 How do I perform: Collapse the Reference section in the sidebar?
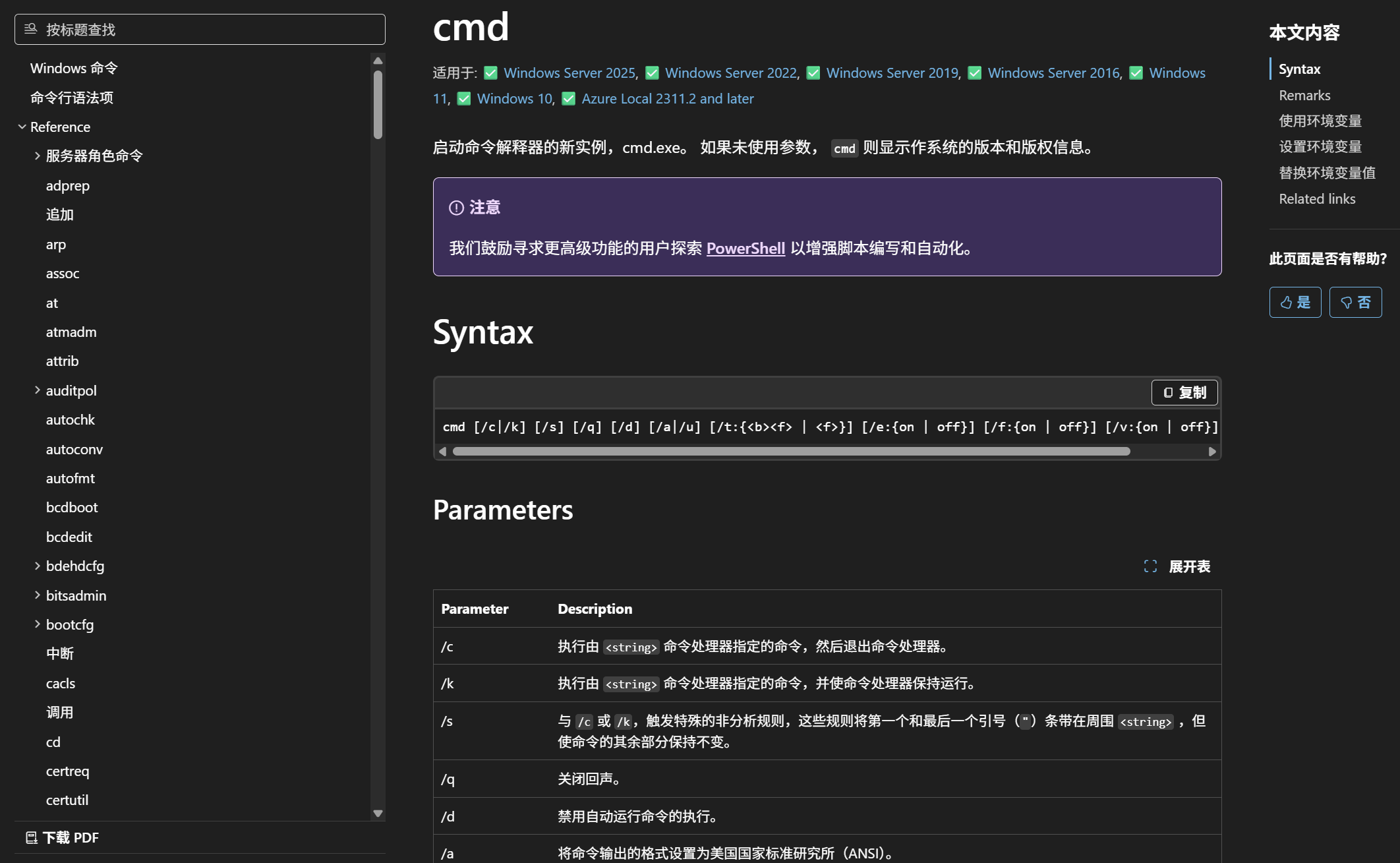pos(23,127)
